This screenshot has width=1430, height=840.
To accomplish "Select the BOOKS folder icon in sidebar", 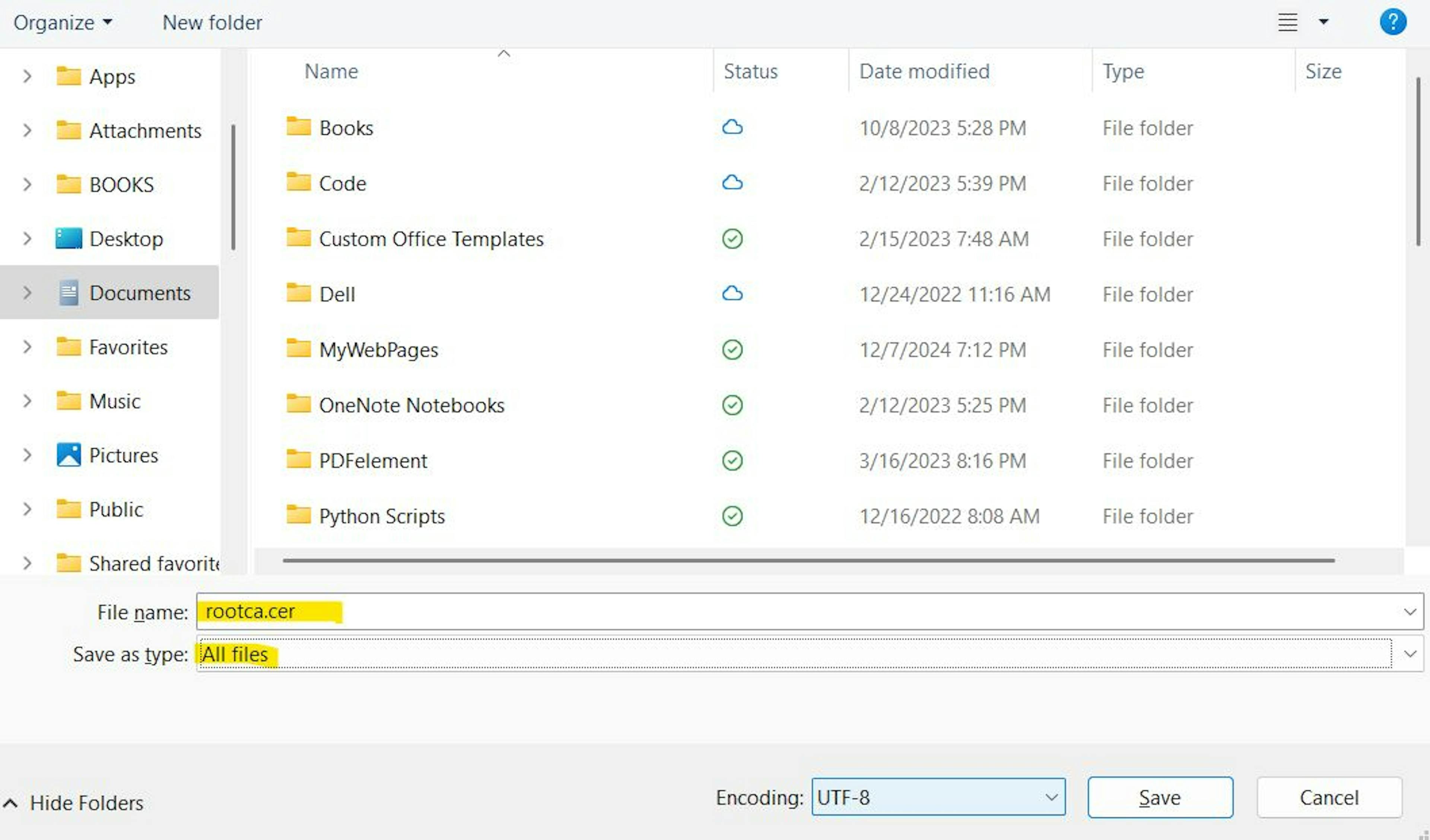I will tap(69, 184).
